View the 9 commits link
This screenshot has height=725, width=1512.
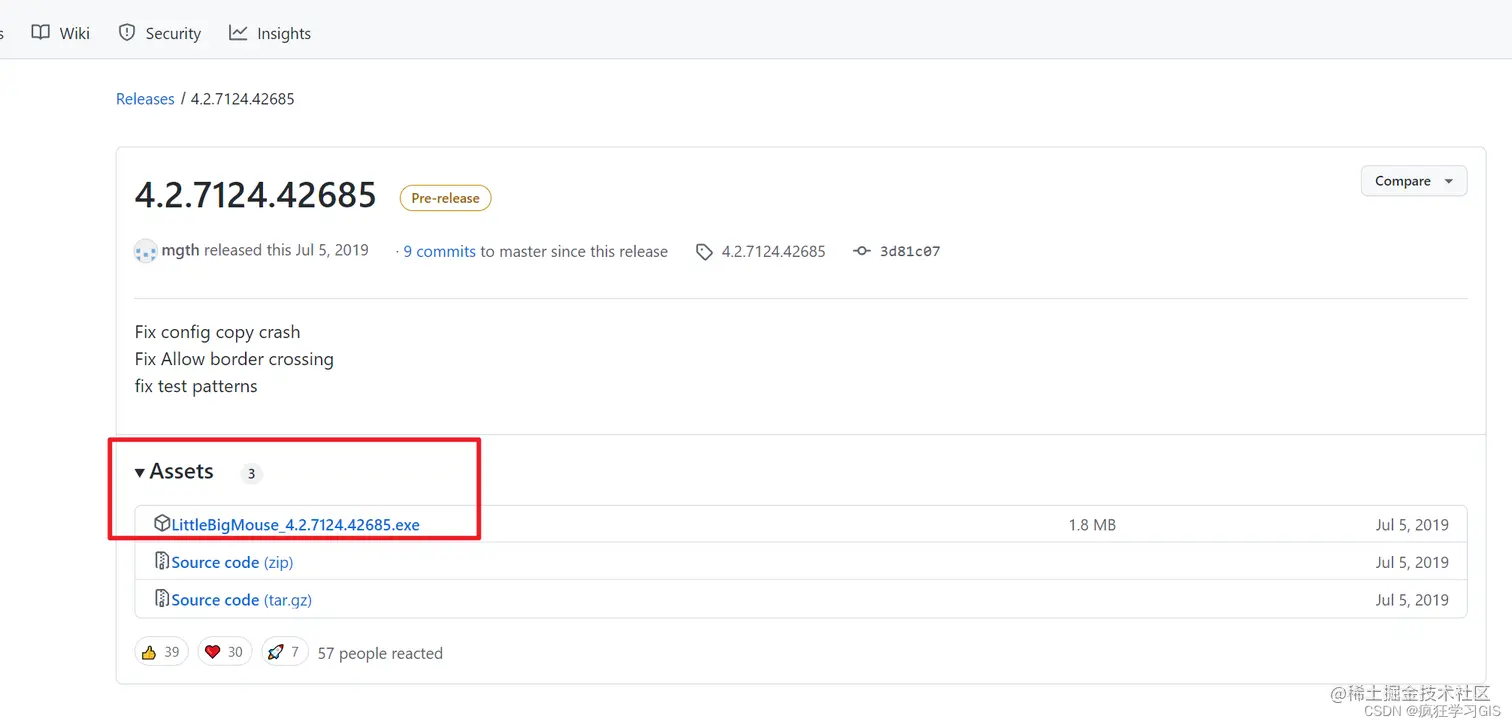(x=440, y=252)
